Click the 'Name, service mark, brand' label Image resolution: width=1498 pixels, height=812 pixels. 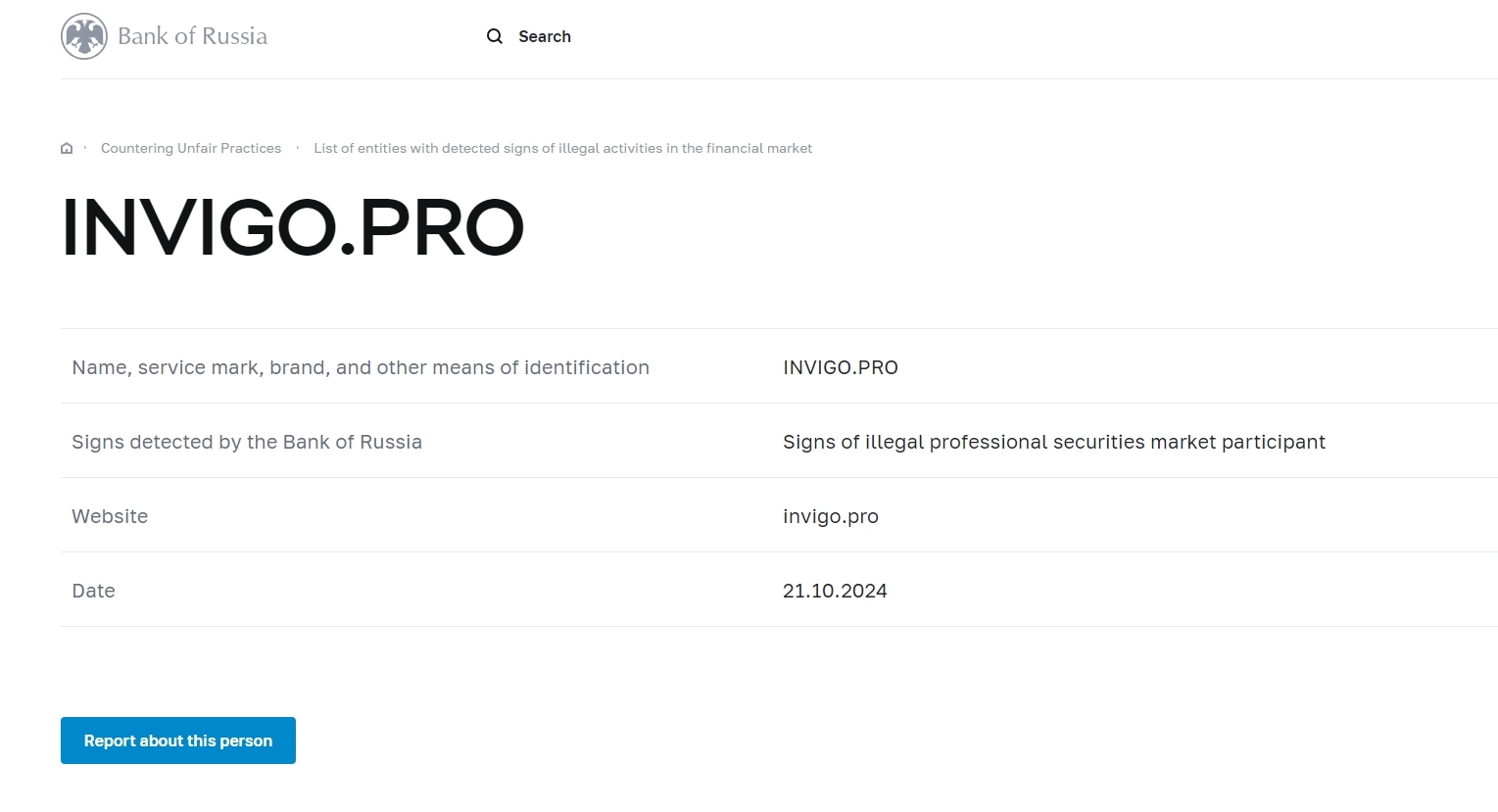(360, 367)
